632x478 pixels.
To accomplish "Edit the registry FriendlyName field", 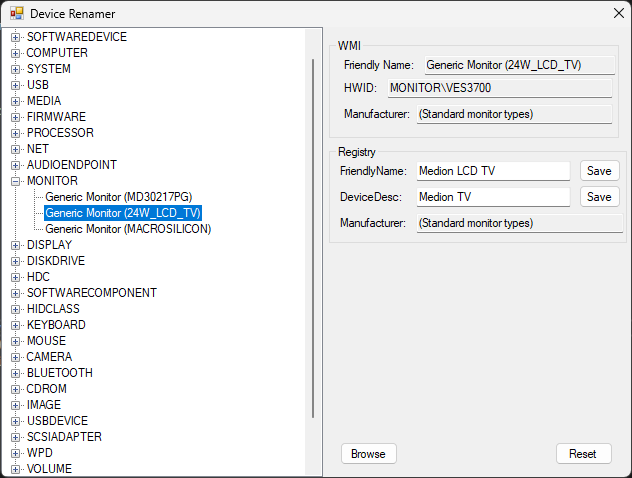I will 493,171.
